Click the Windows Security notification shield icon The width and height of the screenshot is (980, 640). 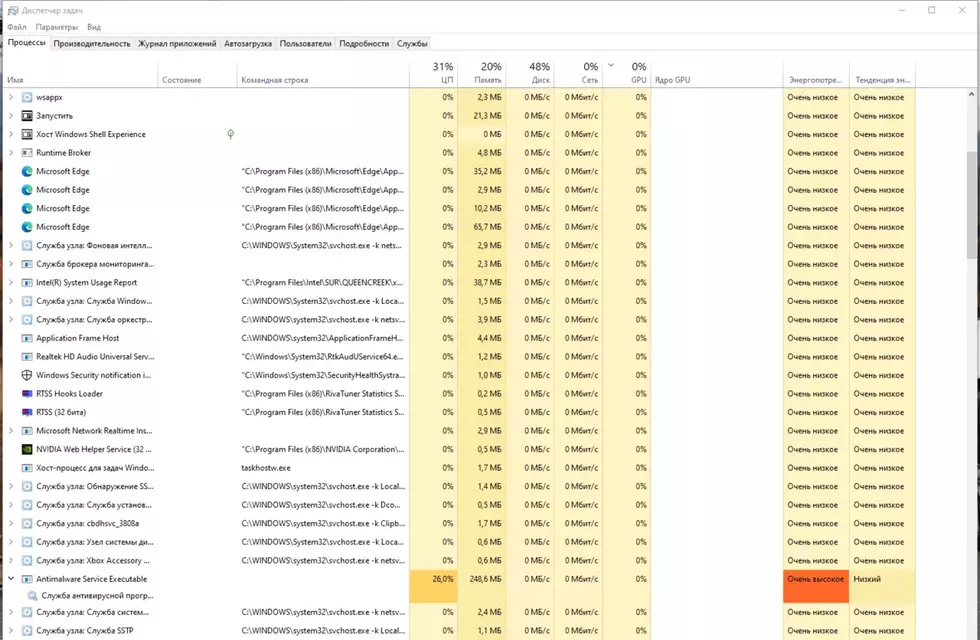click(27, 375)
